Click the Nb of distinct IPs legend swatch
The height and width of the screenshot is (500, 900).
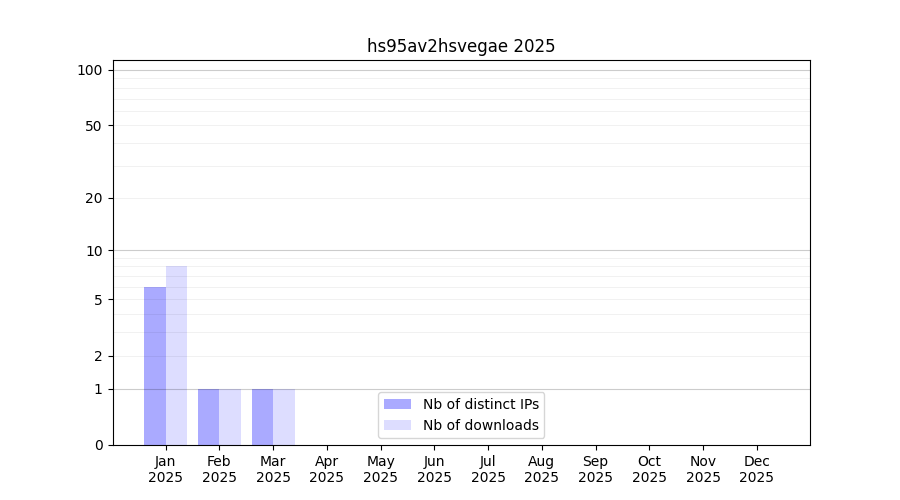coord(397,404)
